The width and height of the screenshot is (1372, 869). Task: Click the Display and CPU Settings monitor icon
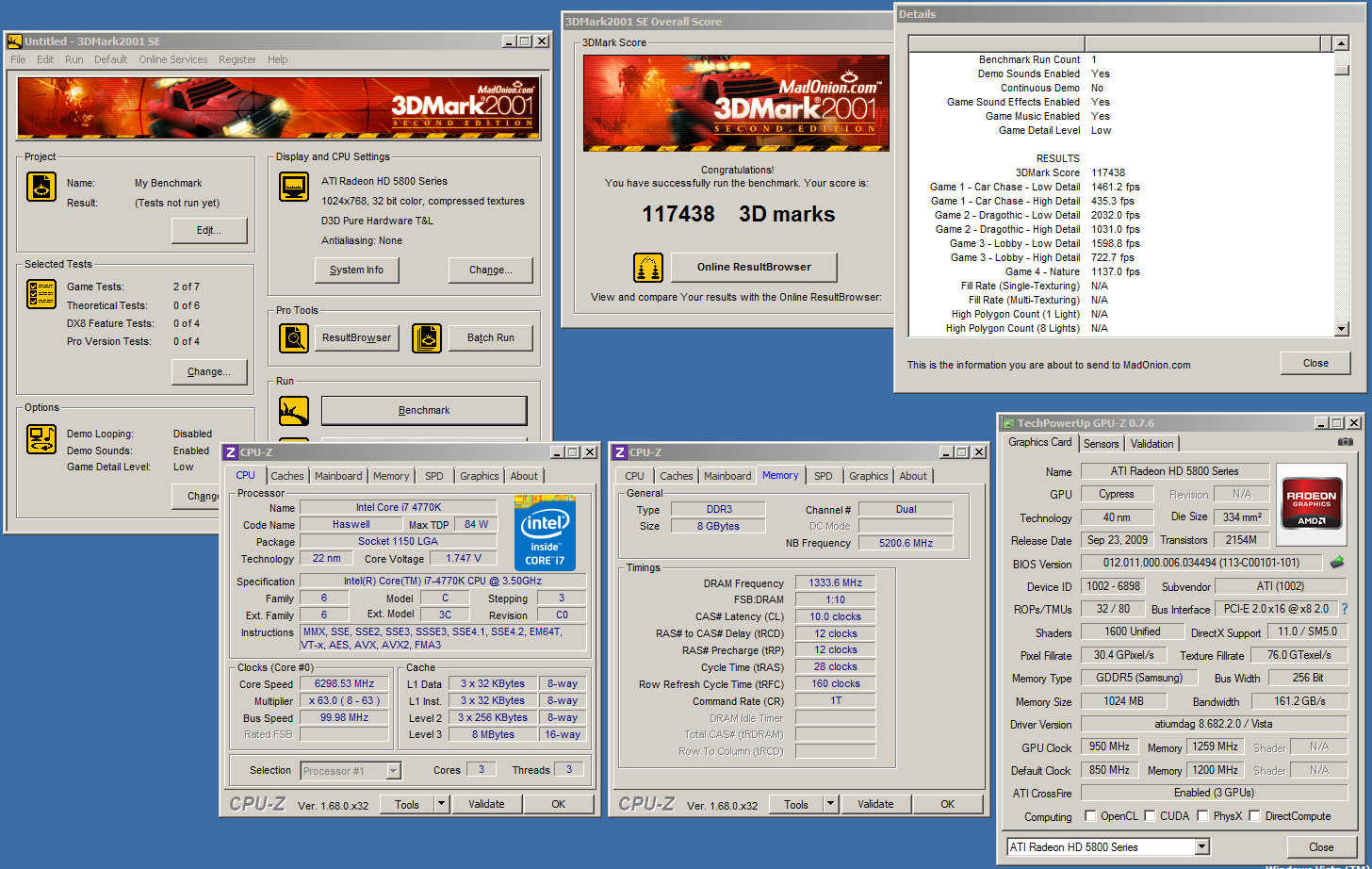pos(294,187)
